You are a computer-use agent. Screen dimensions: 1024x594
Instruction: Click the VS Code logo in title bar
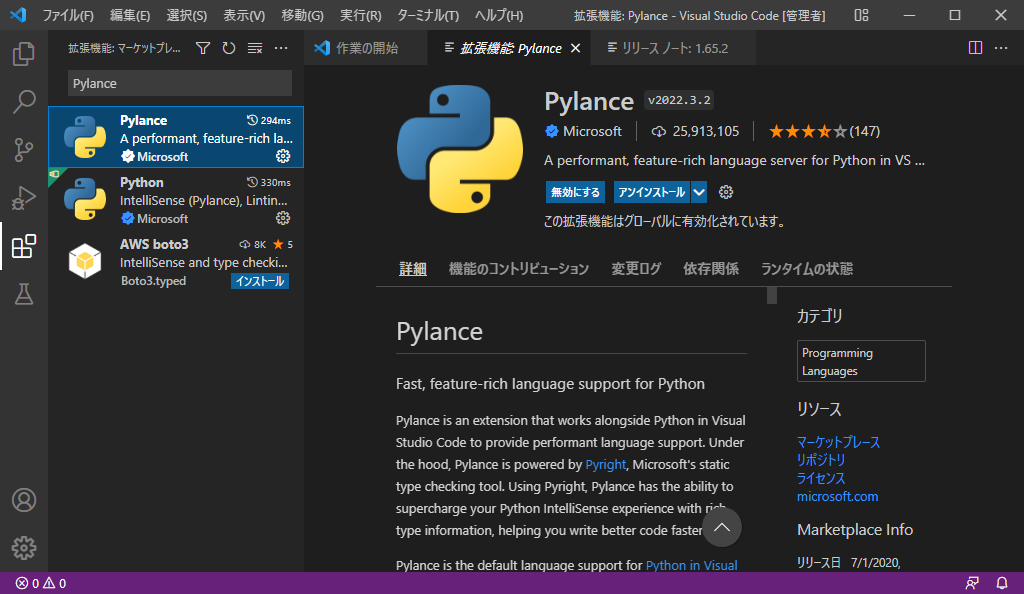click(18, 14)
